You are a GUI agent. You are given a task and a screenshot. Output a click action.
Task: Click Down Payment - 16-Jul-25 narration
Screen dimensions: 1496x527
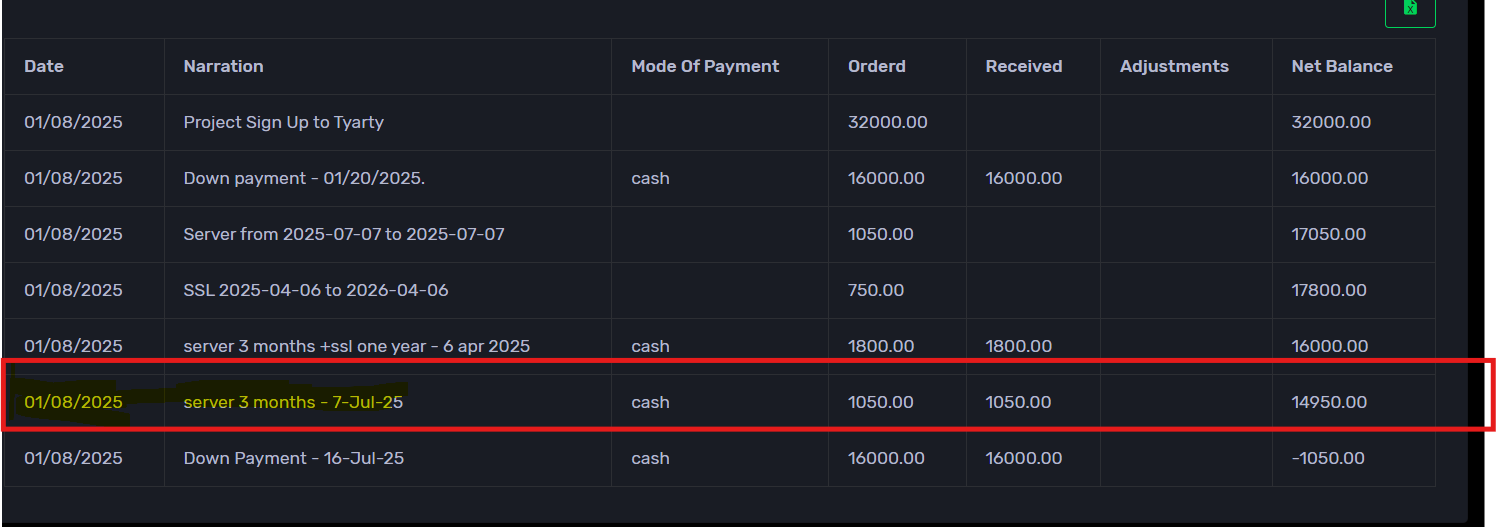(293, 458)
